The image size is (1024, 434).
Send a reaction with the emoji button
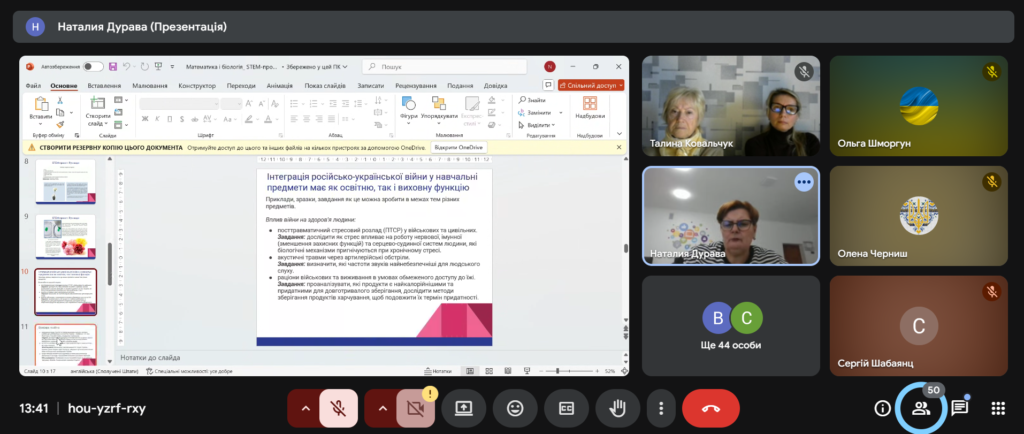coord(515,408)
